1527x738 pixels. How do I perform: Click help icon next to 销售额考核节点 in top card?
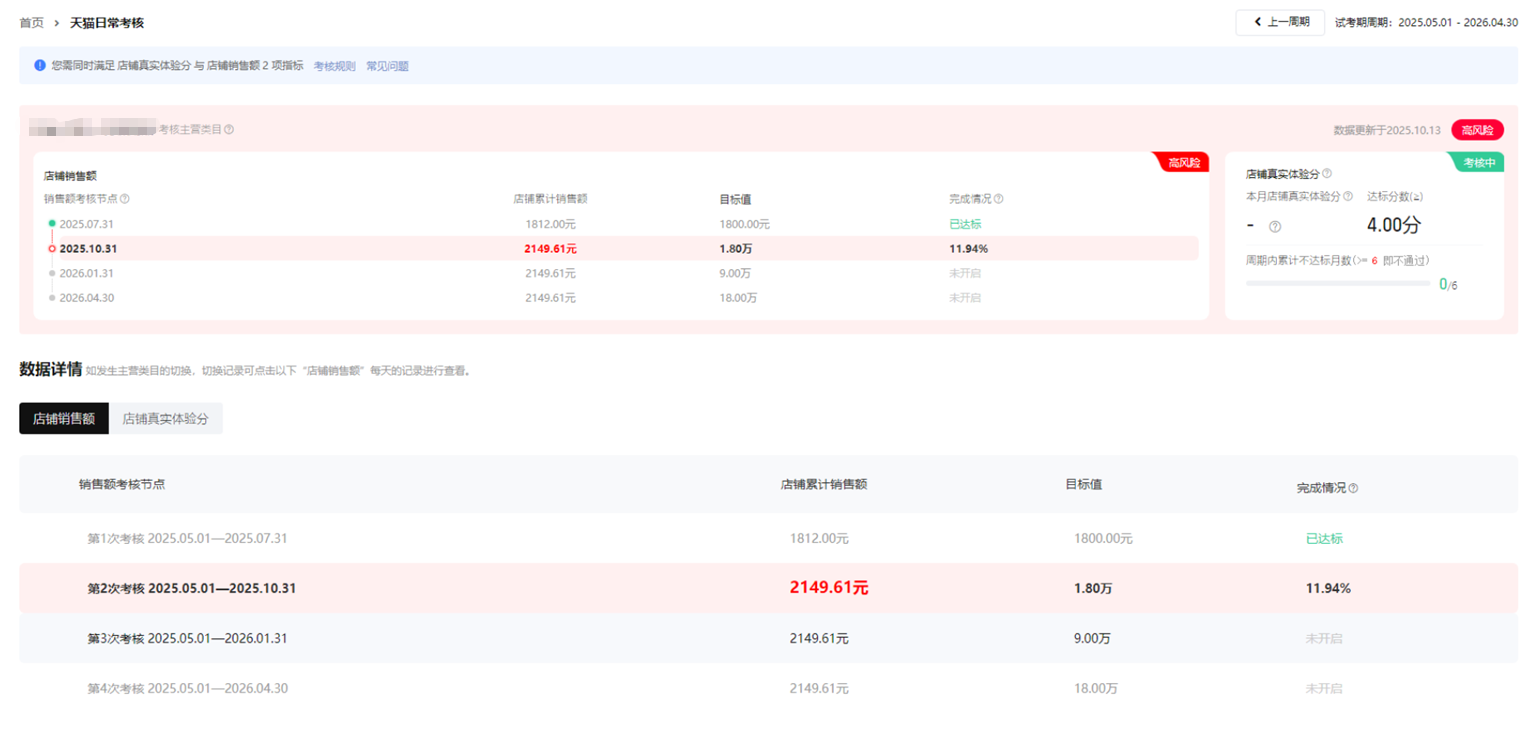click(x=125, y=199)
